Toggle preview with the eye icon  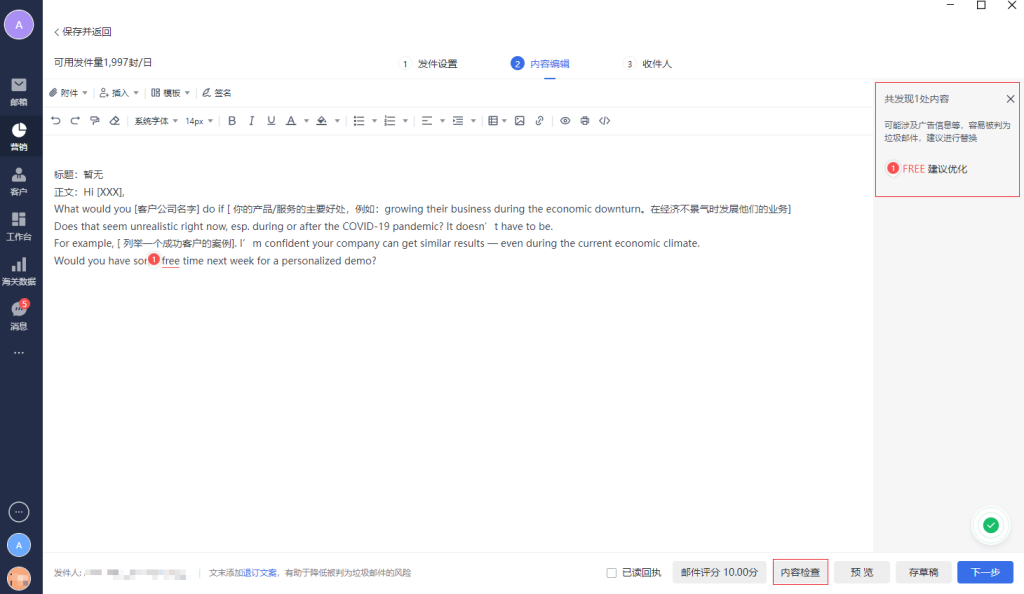tap(565, 121)
